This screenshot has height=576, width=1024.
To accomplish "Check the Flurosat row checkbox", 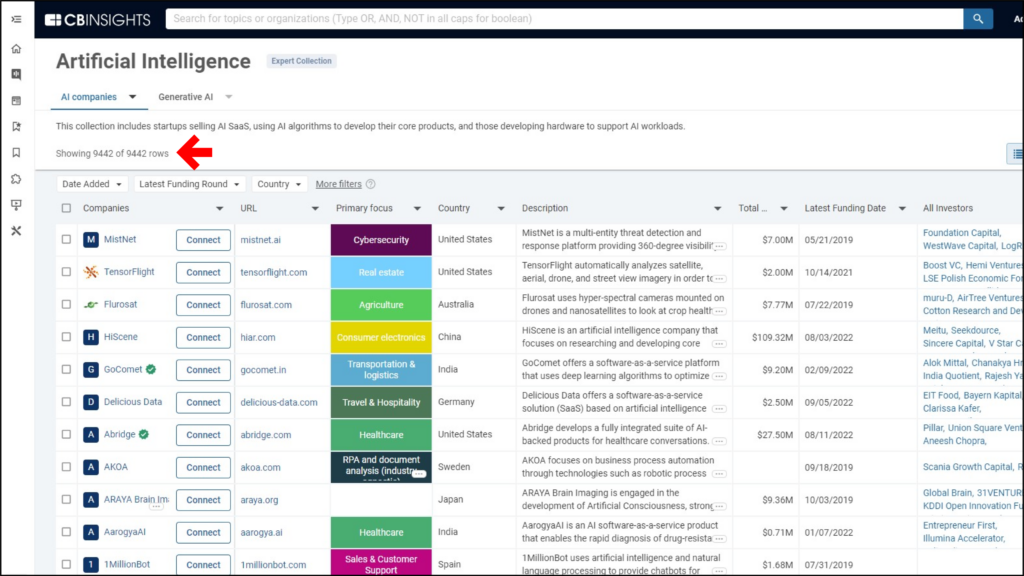I will pyautogui.click(x=67, y=304).
